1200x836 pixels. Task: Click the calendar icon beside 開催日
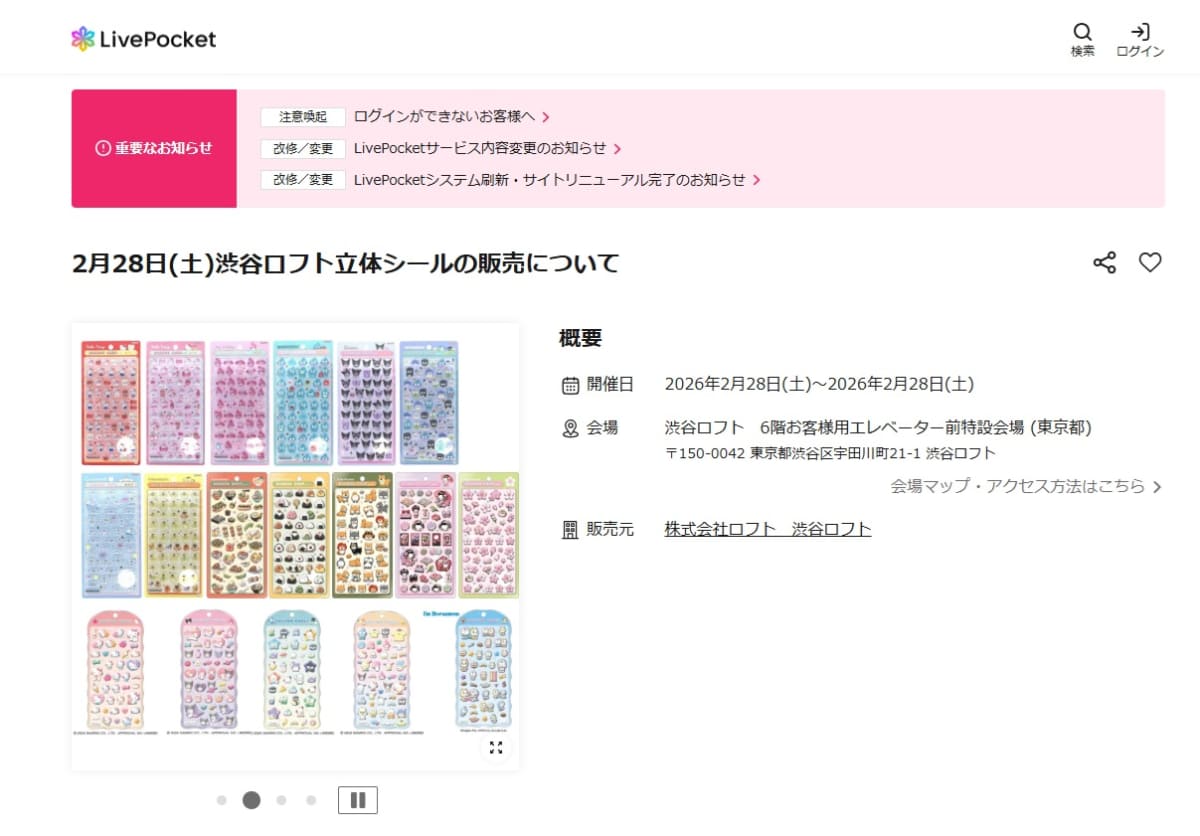tap(570, 384)
